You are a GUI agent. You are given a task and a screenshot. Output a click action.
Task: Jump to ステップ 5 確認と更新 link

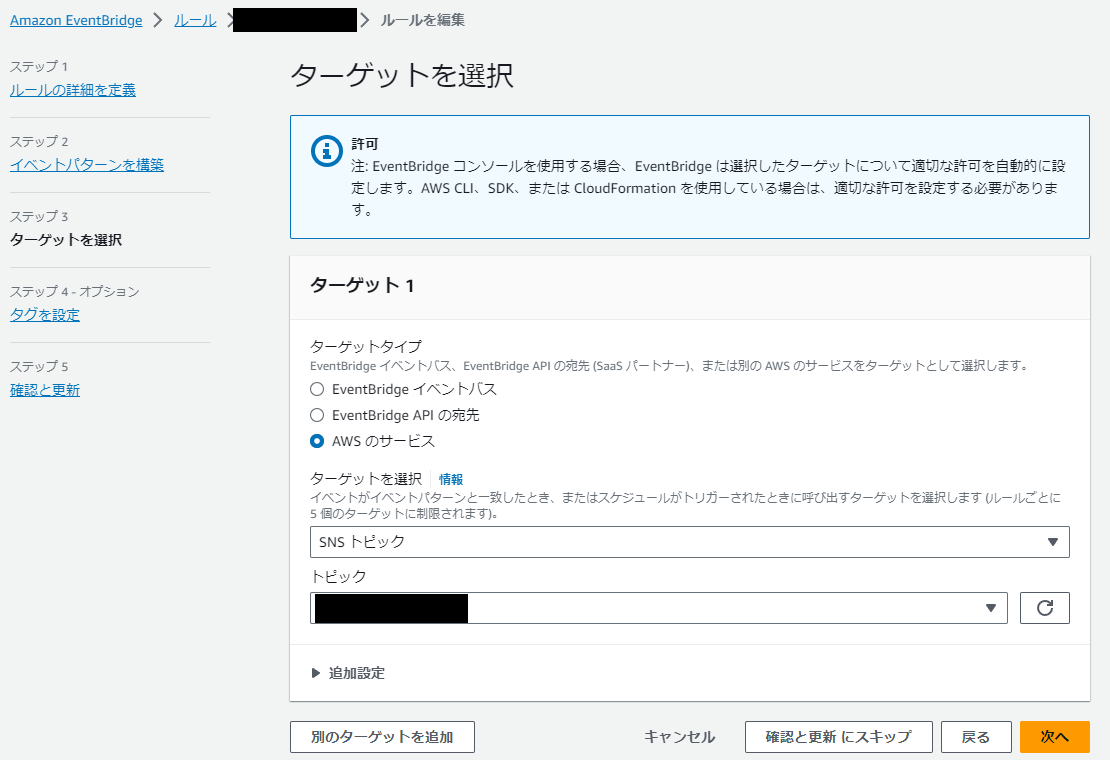[x=43, y=388]
